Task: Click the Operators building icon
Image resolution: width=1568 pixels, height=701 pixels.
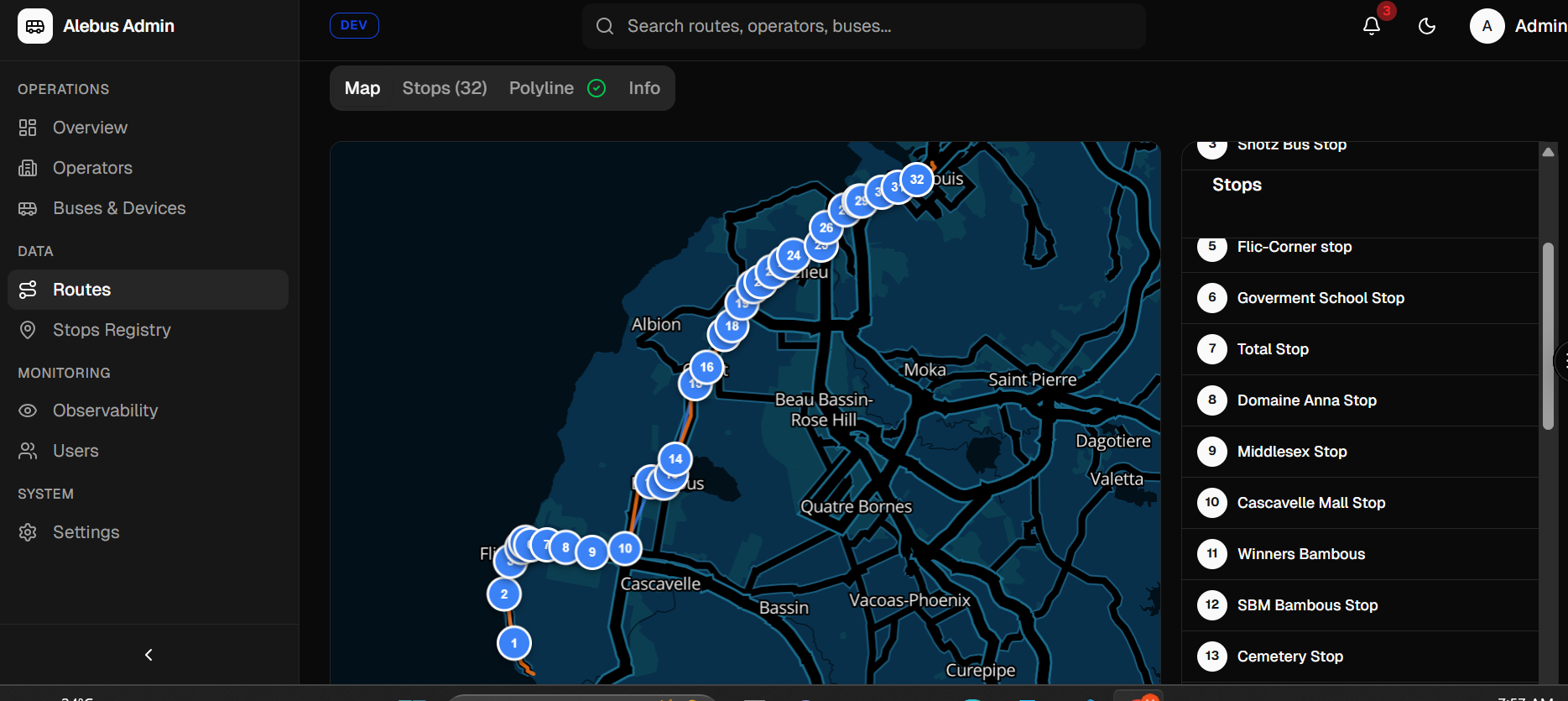Action: click(28, 168)
